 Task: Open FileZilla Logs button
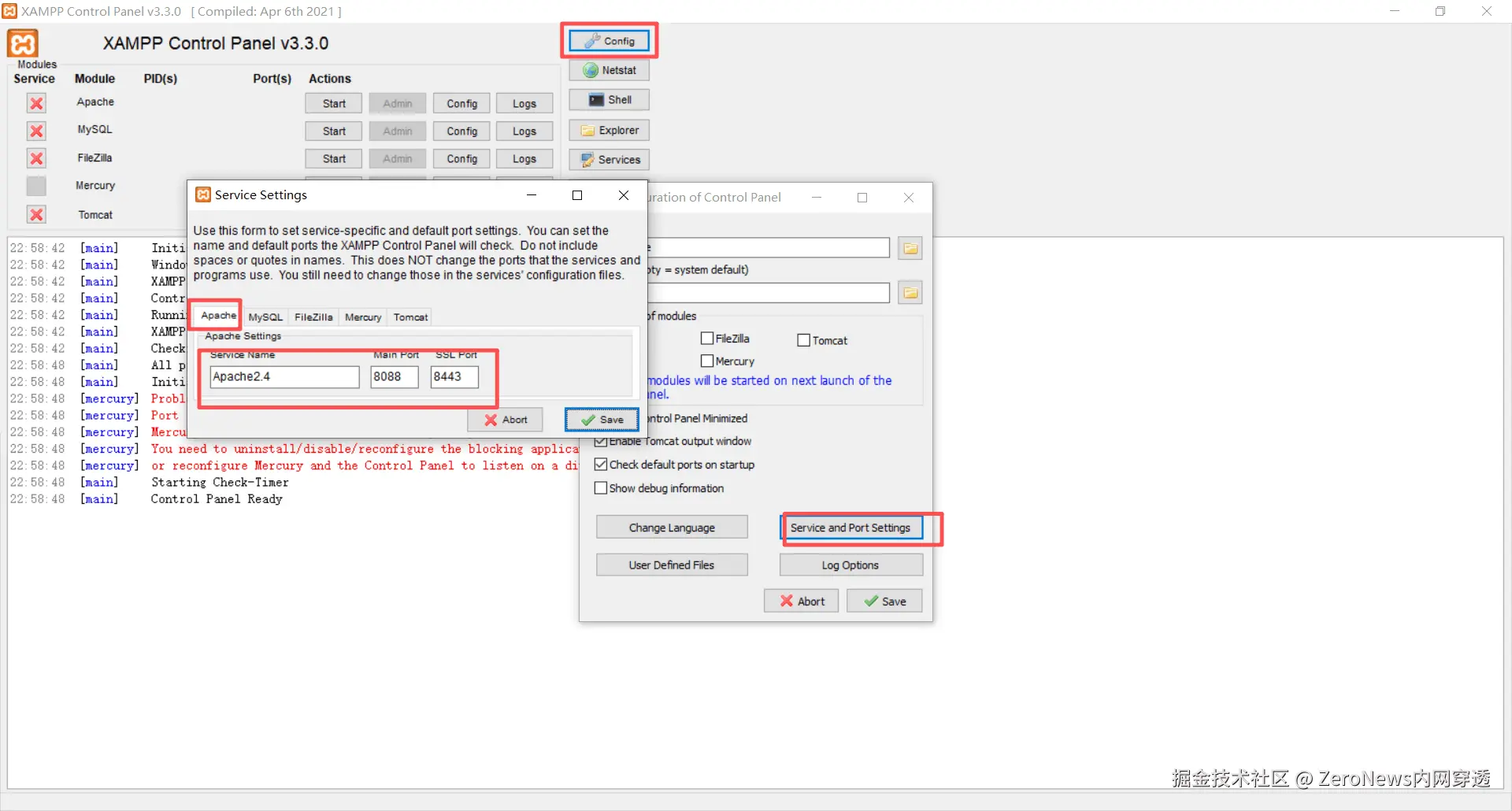(x=524, y=159)
